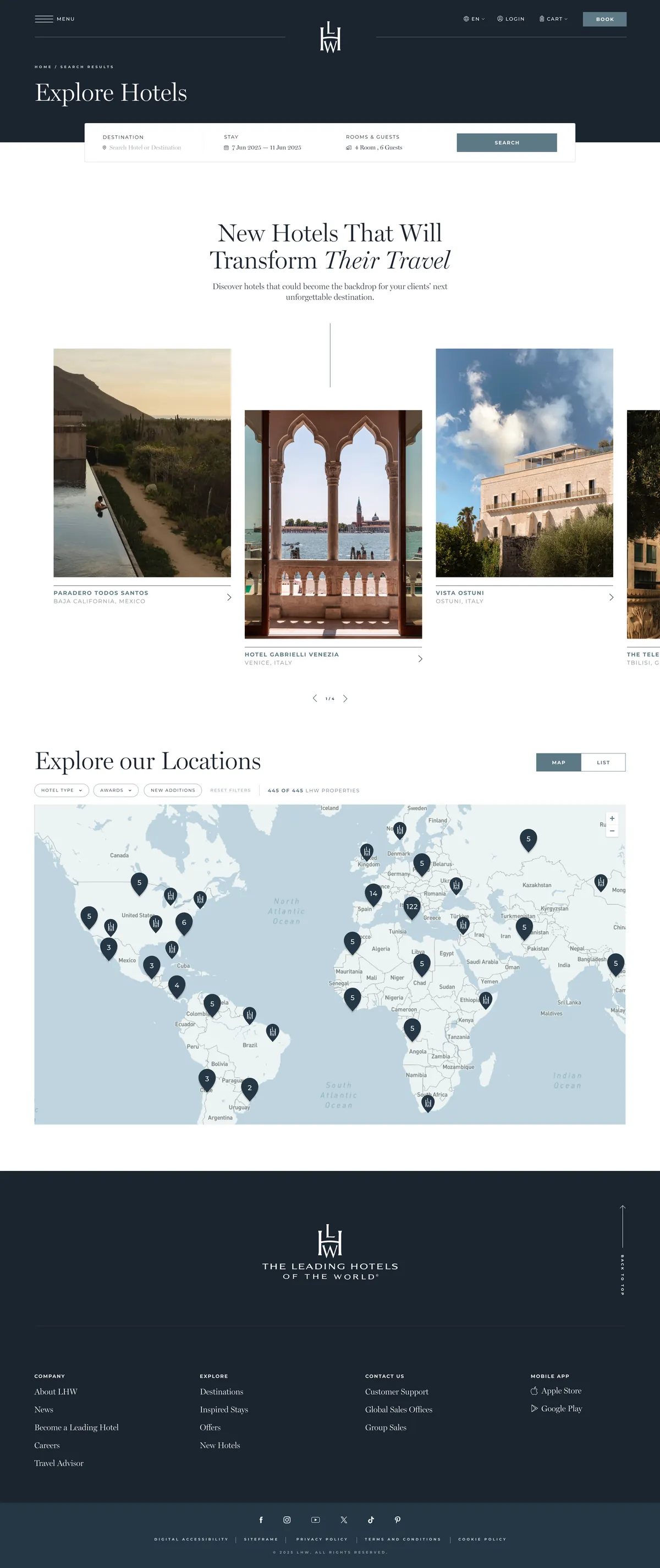
Task: Go to next carousel slide
Action: click(345, 698)
